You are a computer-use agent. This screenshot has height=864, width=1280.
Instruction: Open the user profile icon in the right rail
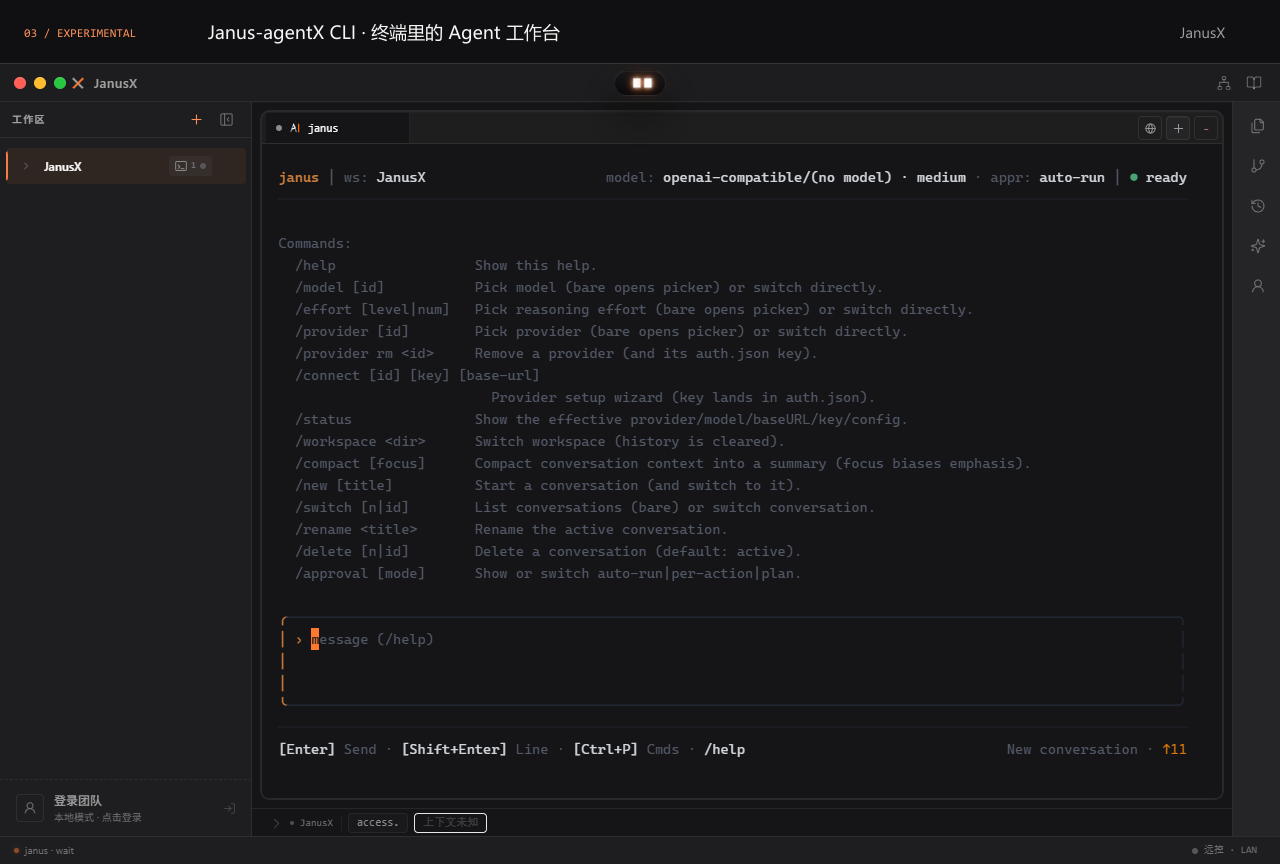coord(1258,286)
